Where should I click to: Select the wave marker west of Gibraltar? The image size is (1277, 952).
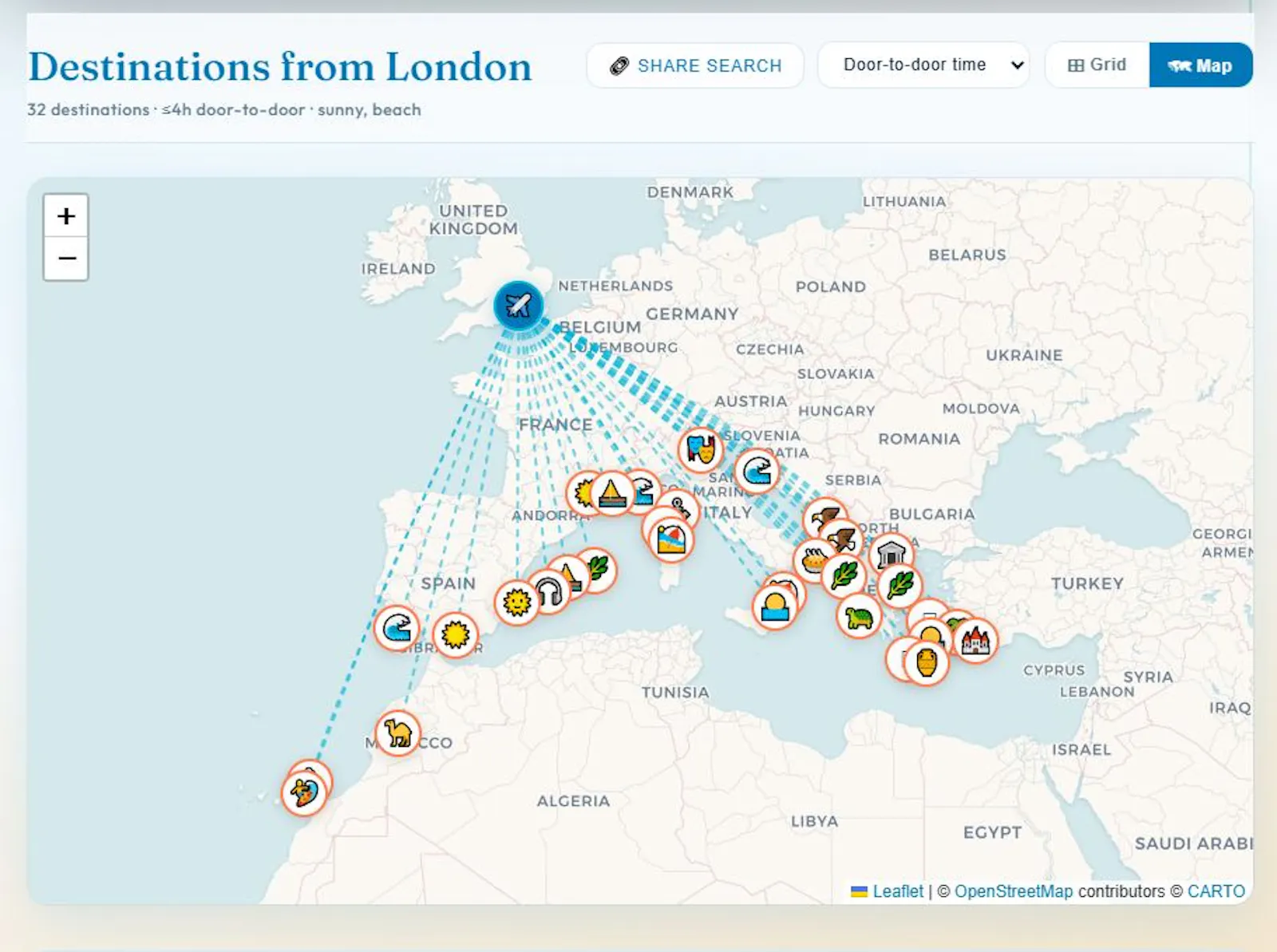point(397,628)
